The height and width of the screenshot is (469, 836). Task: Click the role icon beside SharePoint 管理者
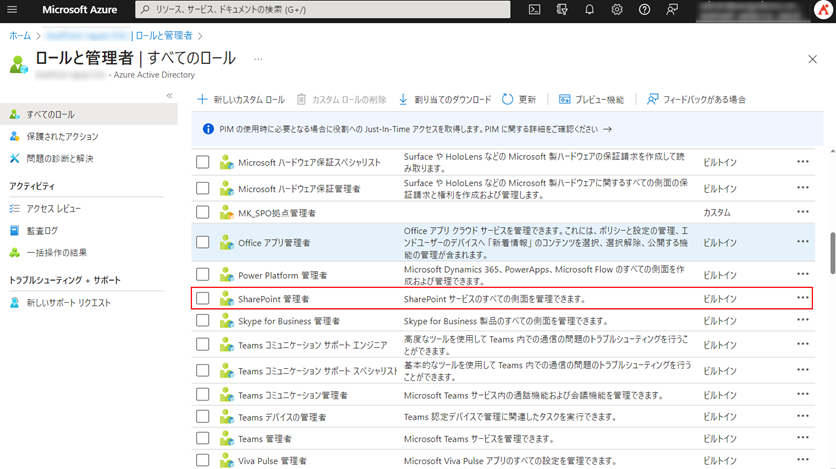click(x=227, y=298)
